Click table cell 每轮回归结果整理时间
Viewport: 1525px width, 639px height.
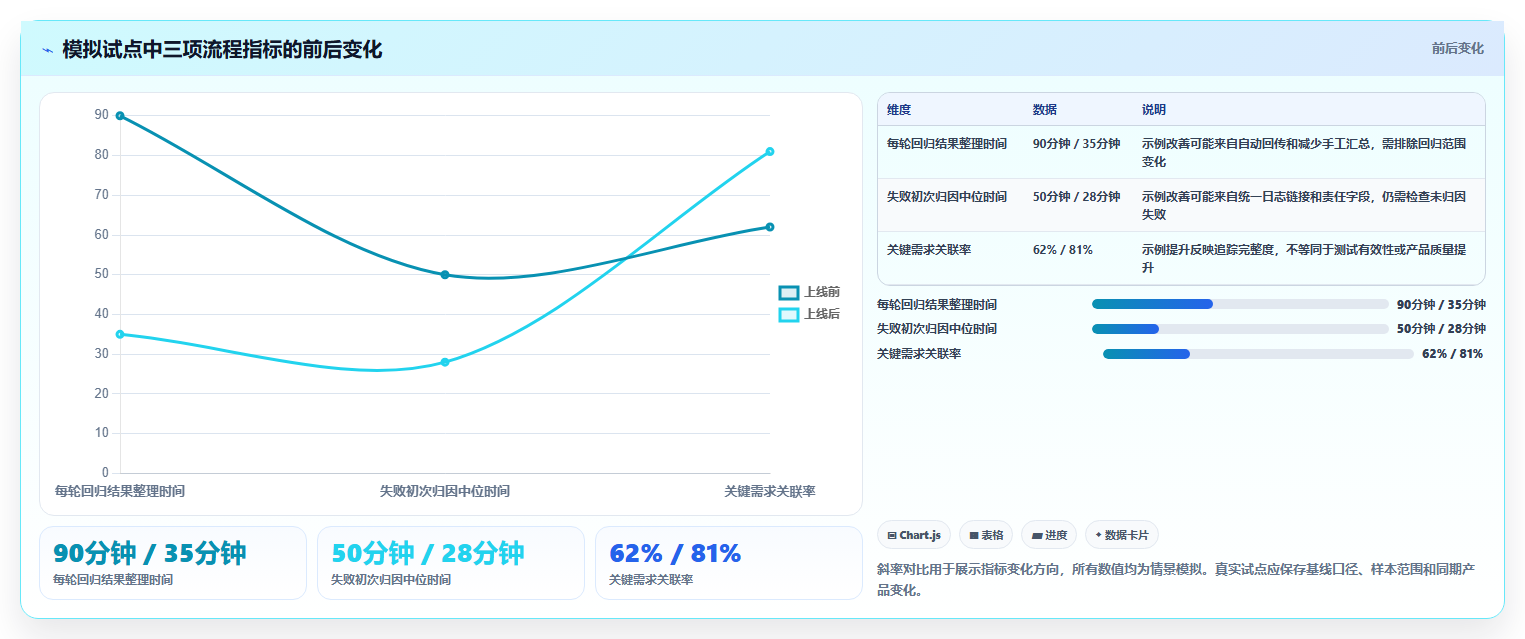click(x=947, y=144)
